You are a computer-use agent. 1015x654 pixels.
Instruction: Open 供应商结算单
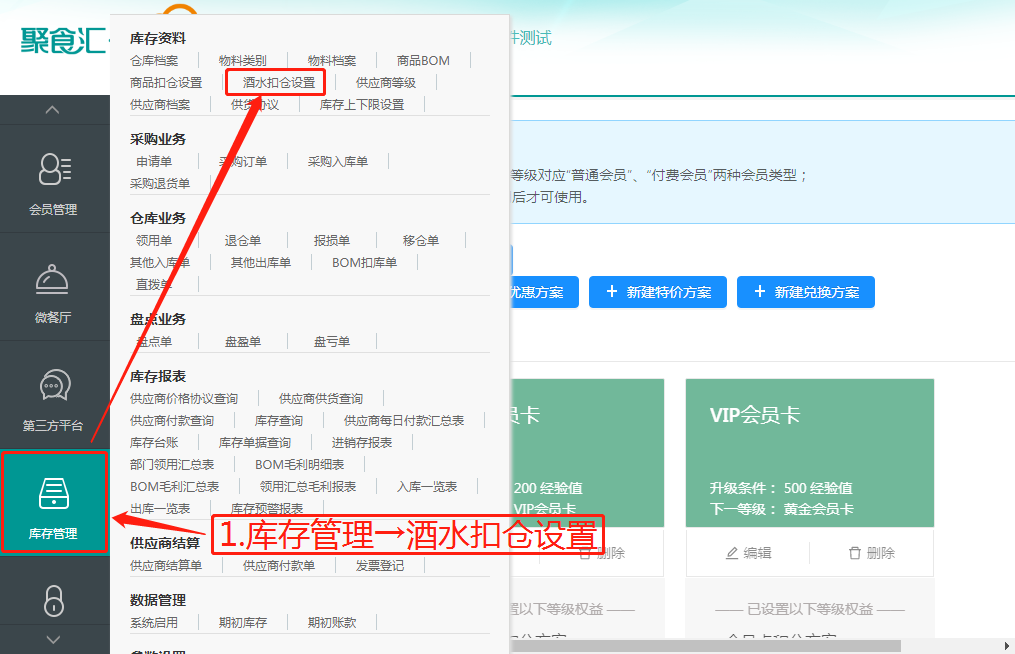coord(166,566)
